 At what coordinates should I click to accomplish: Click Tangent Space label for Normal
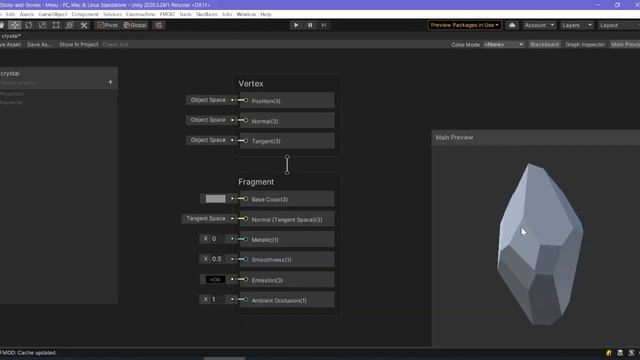point(205,219)
